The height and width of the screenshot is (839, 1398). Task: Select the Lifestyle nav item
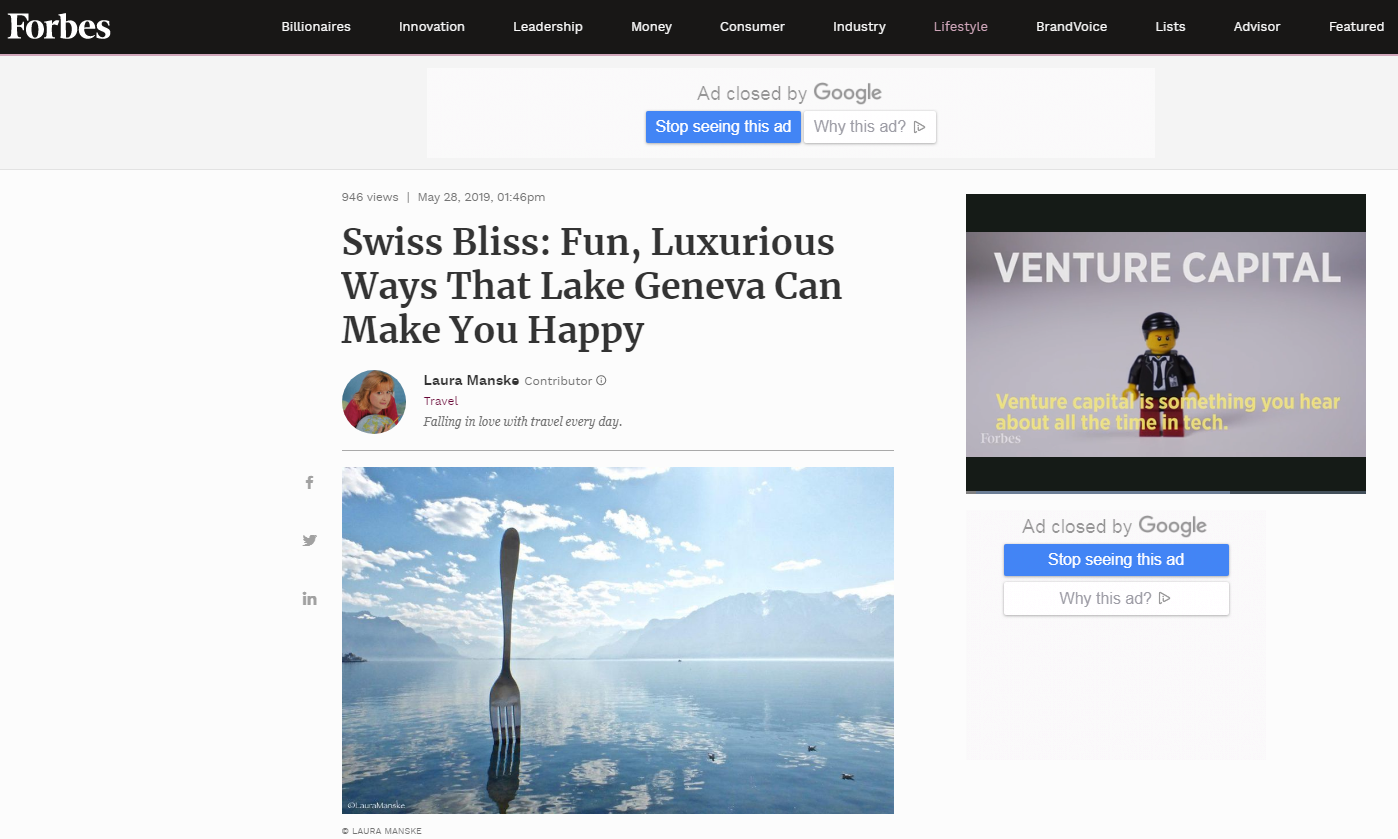coord(961,27)
